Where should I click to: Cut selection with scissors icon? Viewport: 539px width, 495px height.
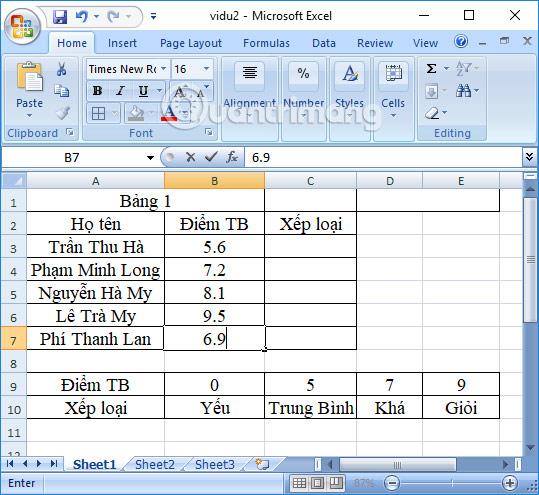[x=62, y=69]
